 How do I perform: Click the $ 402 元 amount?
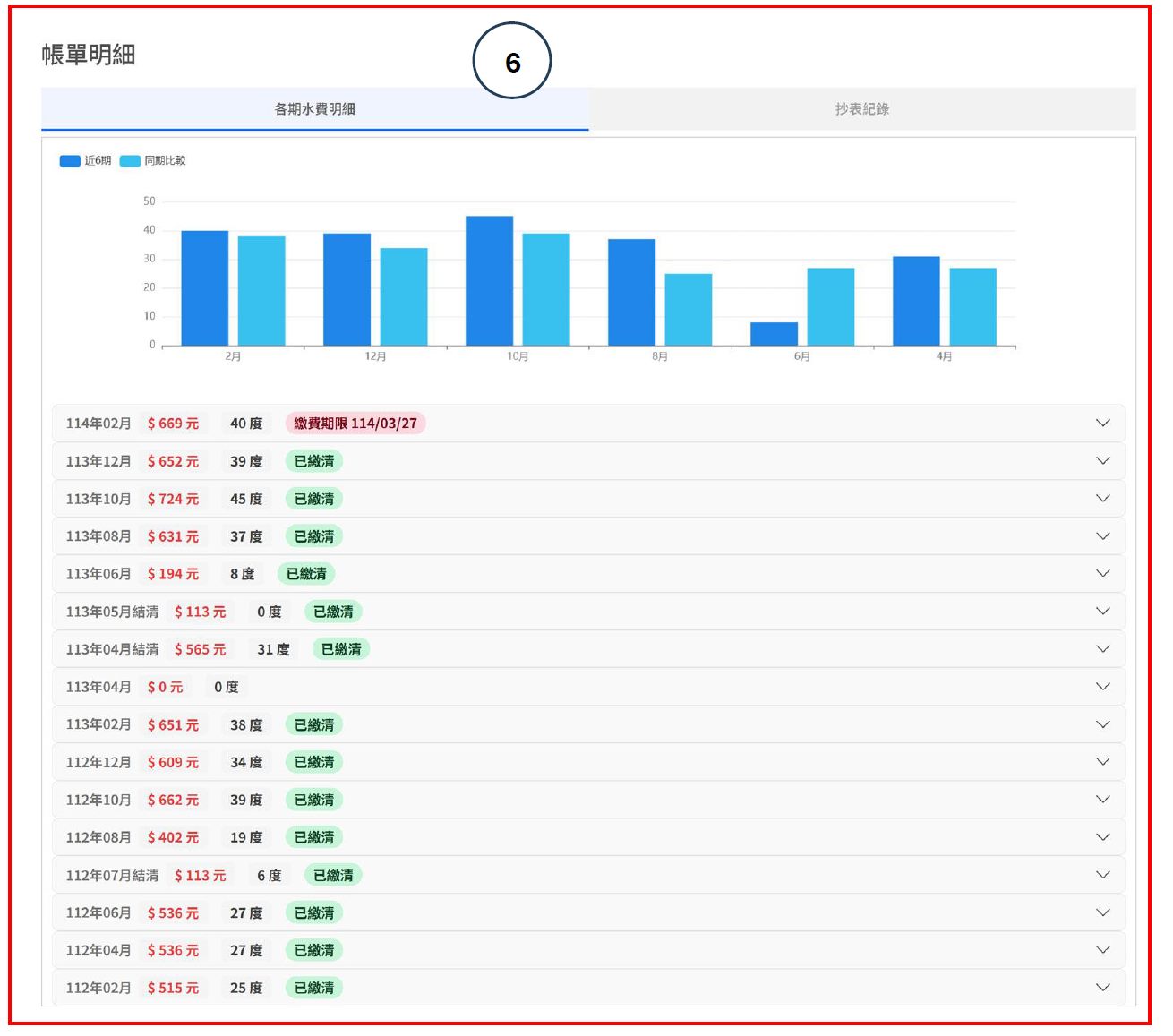[173, 837]
